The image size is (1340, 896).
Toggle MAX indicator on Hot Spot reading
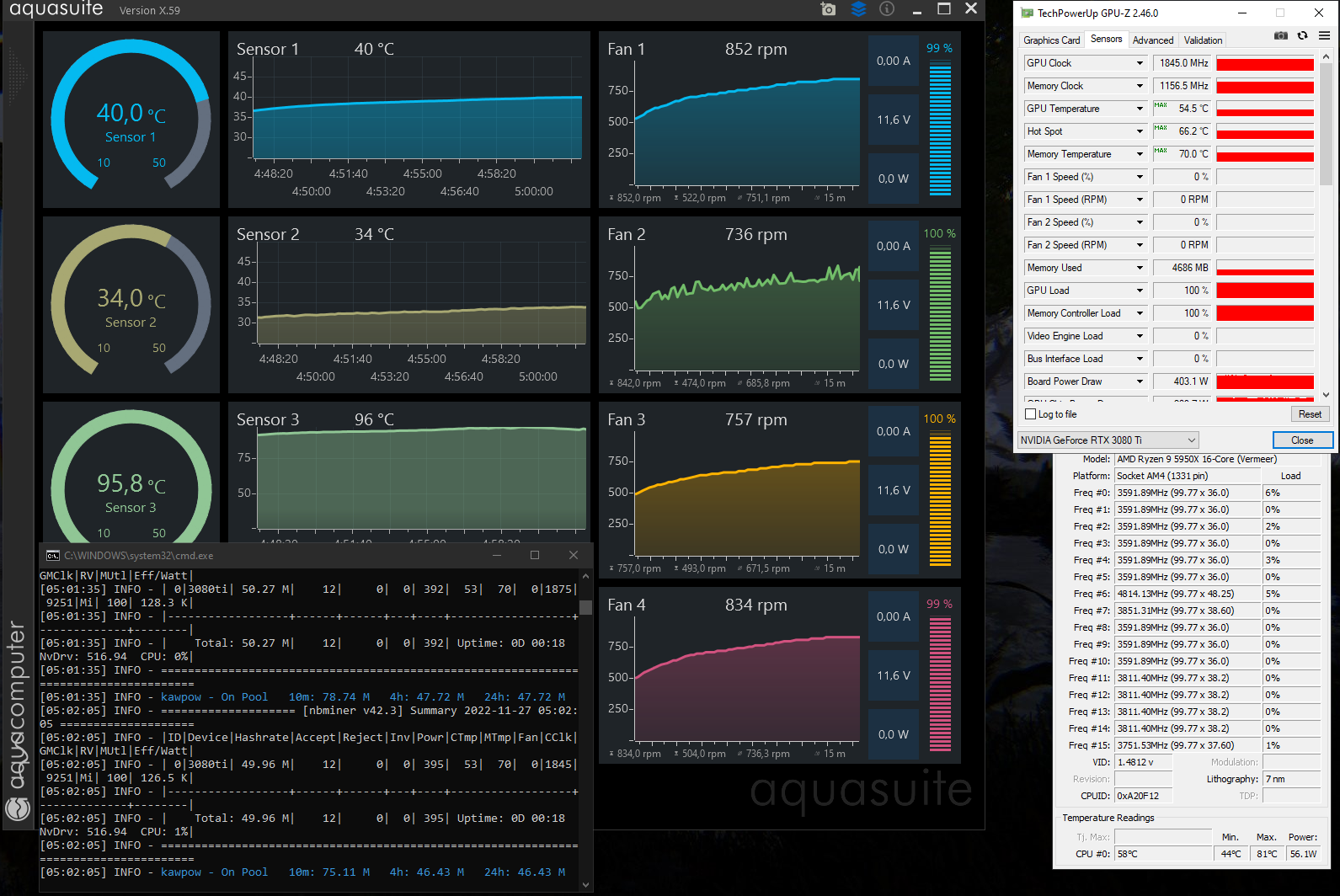pyautogui.click(x=1161, y=128)
